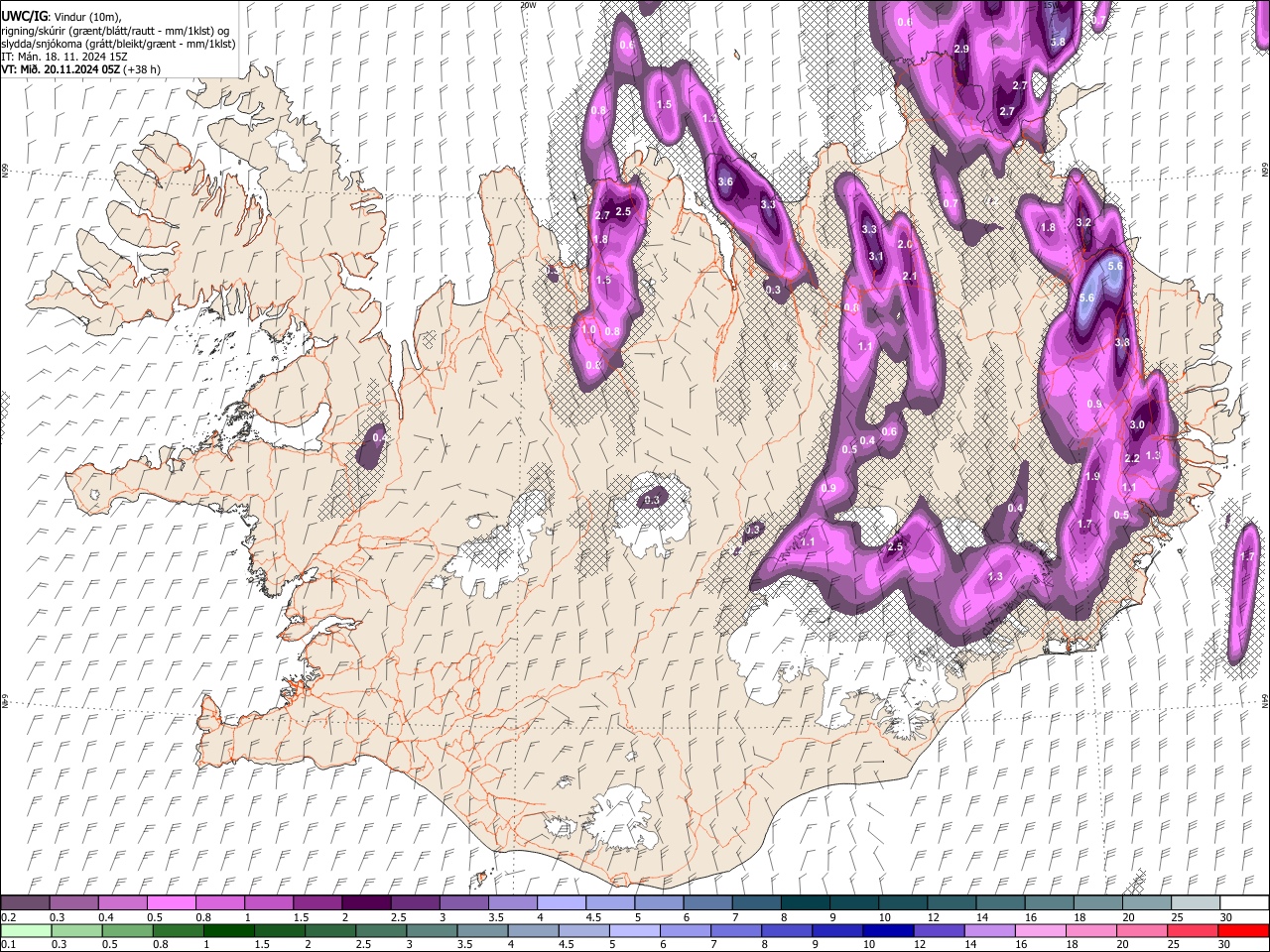This screenshot has width=1270, height=952.
Task: Click the 2.9 precipitation value on the map
Action: coord(960,49)
